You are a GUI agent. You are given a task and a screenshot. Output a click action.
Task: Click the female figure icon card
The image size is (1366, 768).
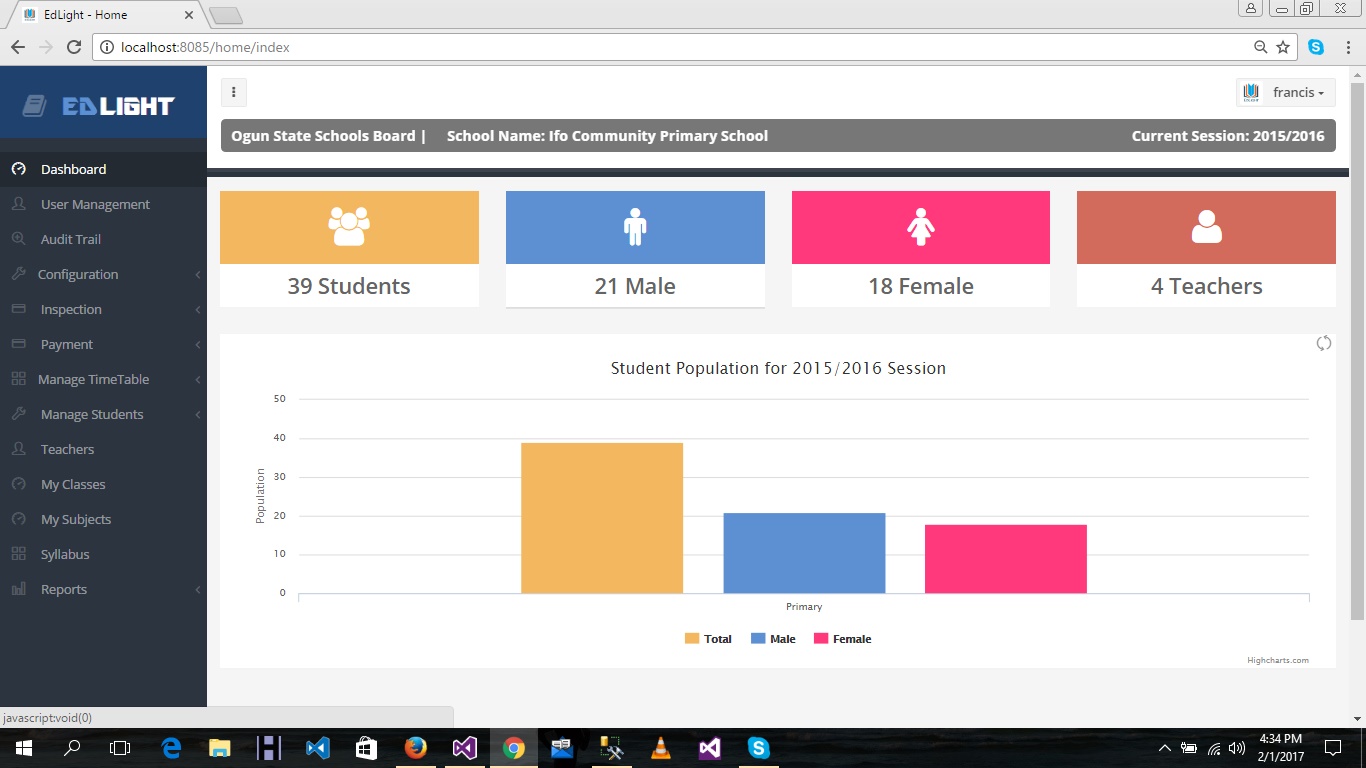(x=920, y=227)
